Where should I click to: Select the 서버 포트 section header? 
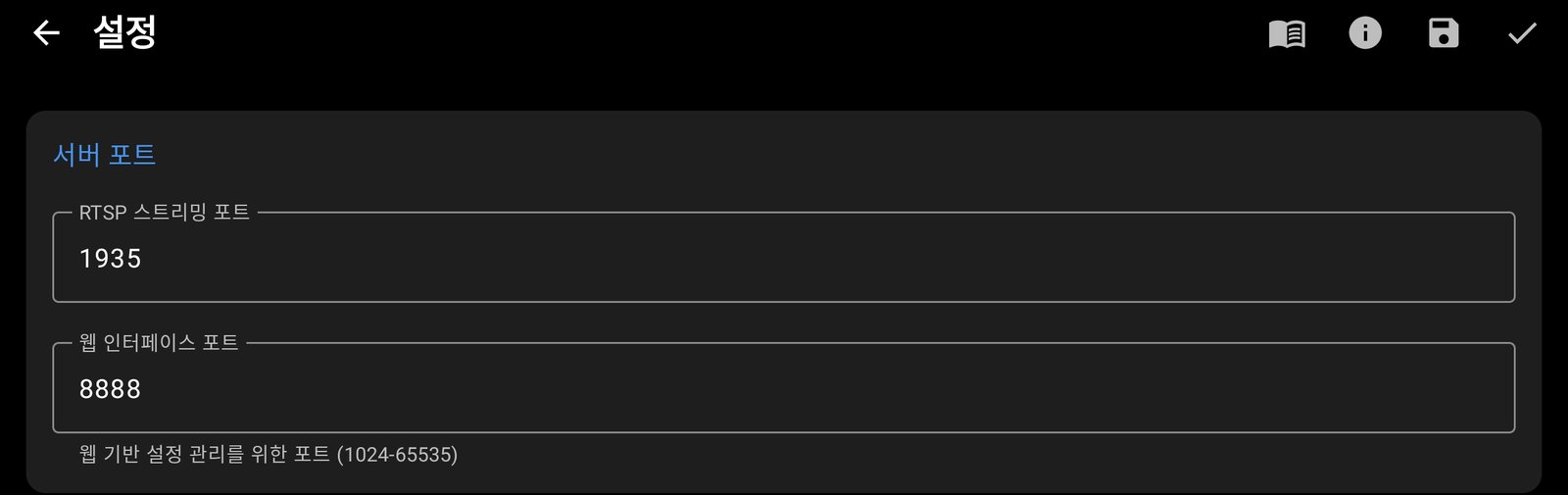click(104, 155)
